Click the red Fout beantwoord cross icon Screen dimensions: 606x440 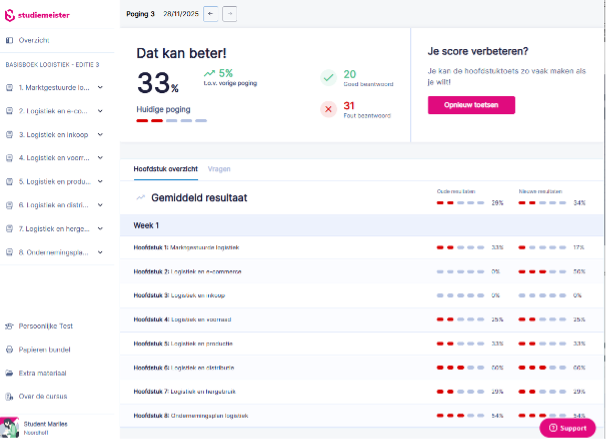[x=328, y=109]
